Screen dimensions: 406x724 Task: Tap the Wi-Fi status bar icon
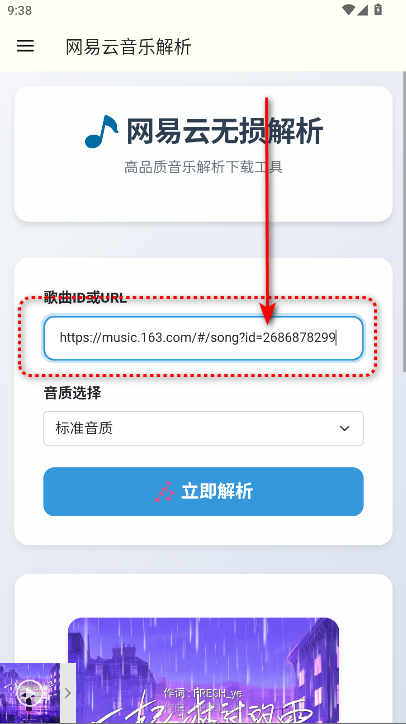click(x=349, y=10)
